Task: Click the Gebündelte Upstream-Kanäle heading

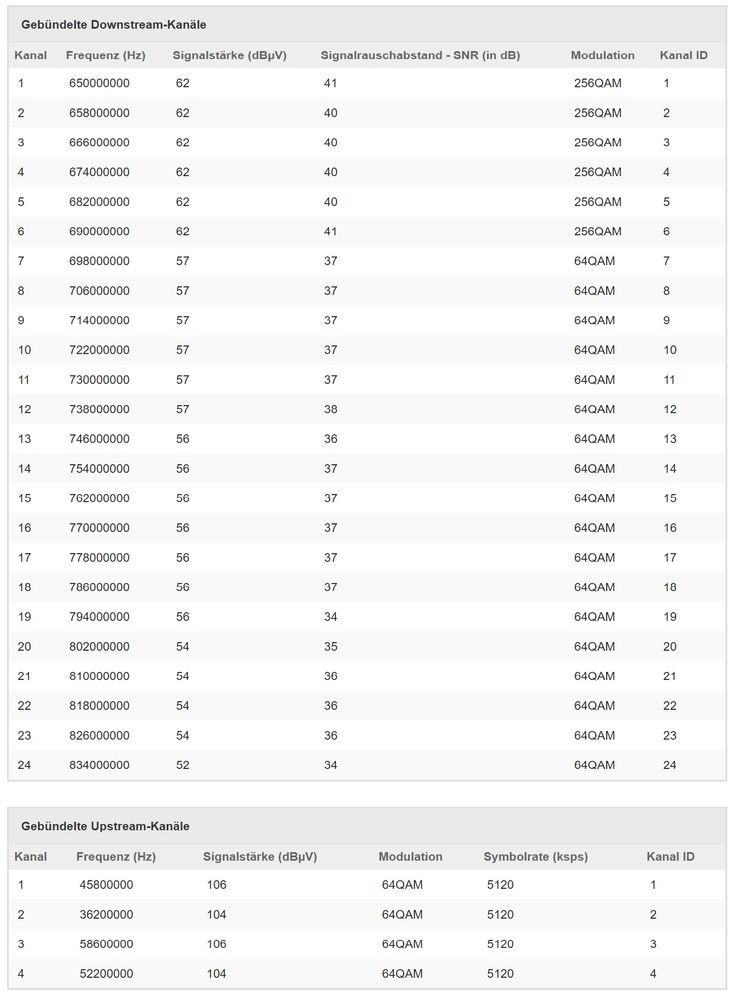Action: click(x=105, y=826)
